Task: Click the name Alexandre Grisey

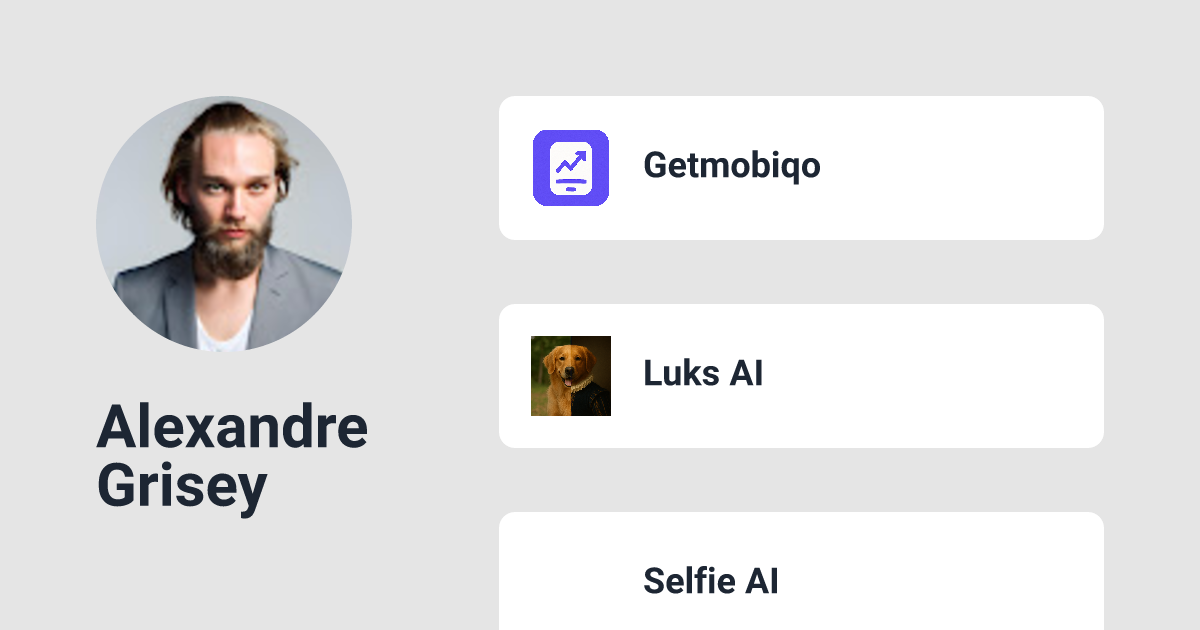Action: [x=232, y=456]
